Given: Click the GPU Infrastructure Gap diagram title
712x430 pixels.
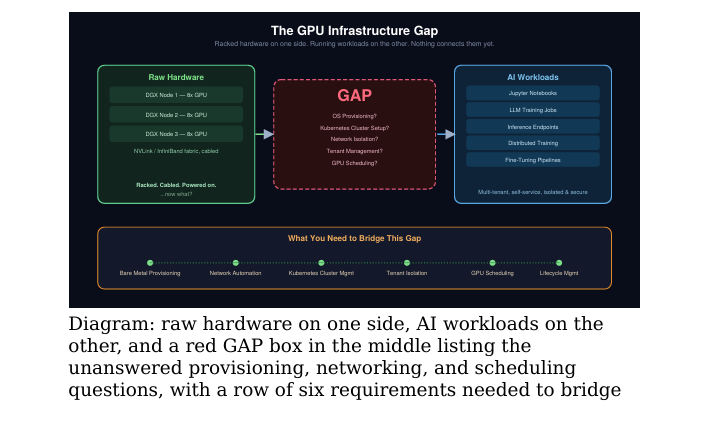Looking at the screenshot, I should pos(355,31).
